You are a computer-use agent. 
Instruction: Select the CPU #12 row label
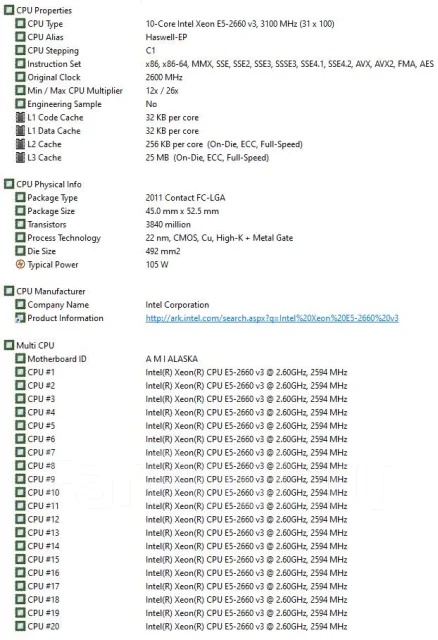pyautogui.click(x=43, y=519)
